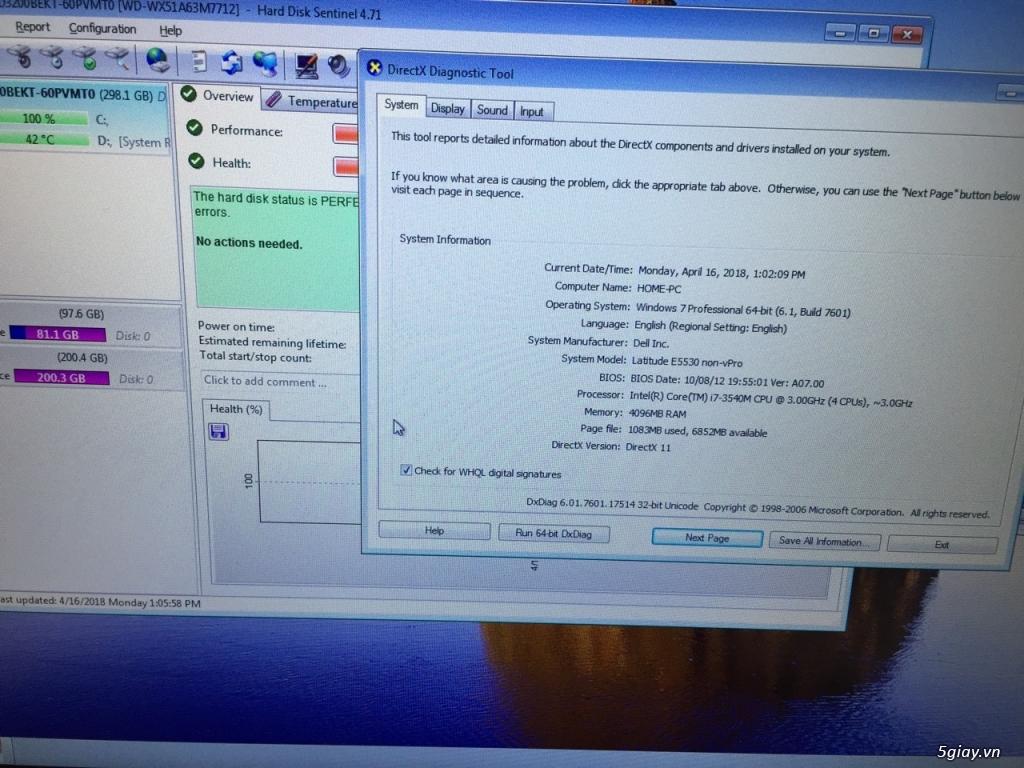Viewport: 1024px width, 768px height.
Task: Click the disk with green checkmark toolbar icon
Action: [85, 58]
